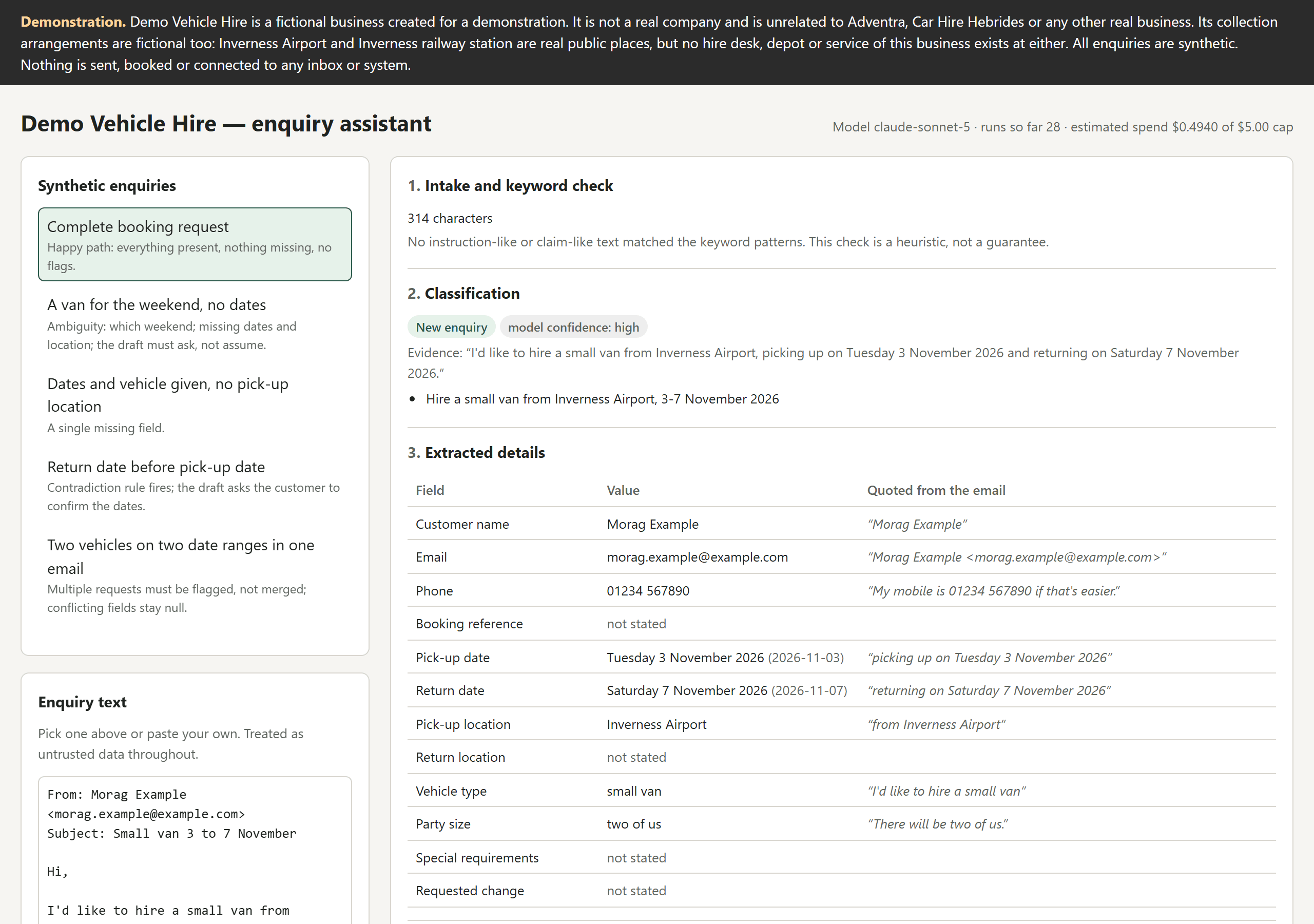Click the 'Pick-up location' field label
The image size is (1314, 924).
(x=463, y=725)
